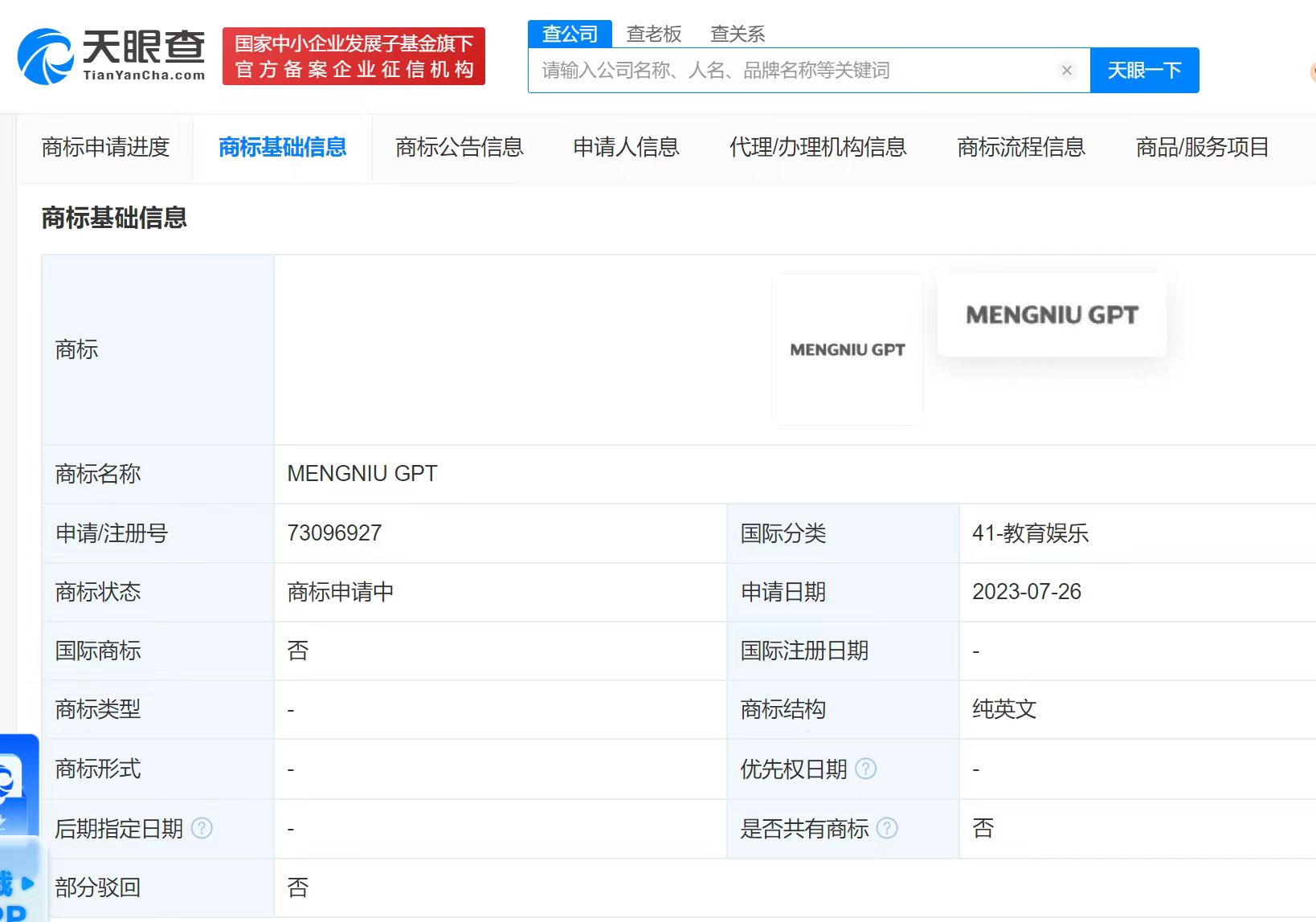The width and height of the screenshot is (1316, 922).
Task: Click the 国际分类 label cell
Action: 843,533
